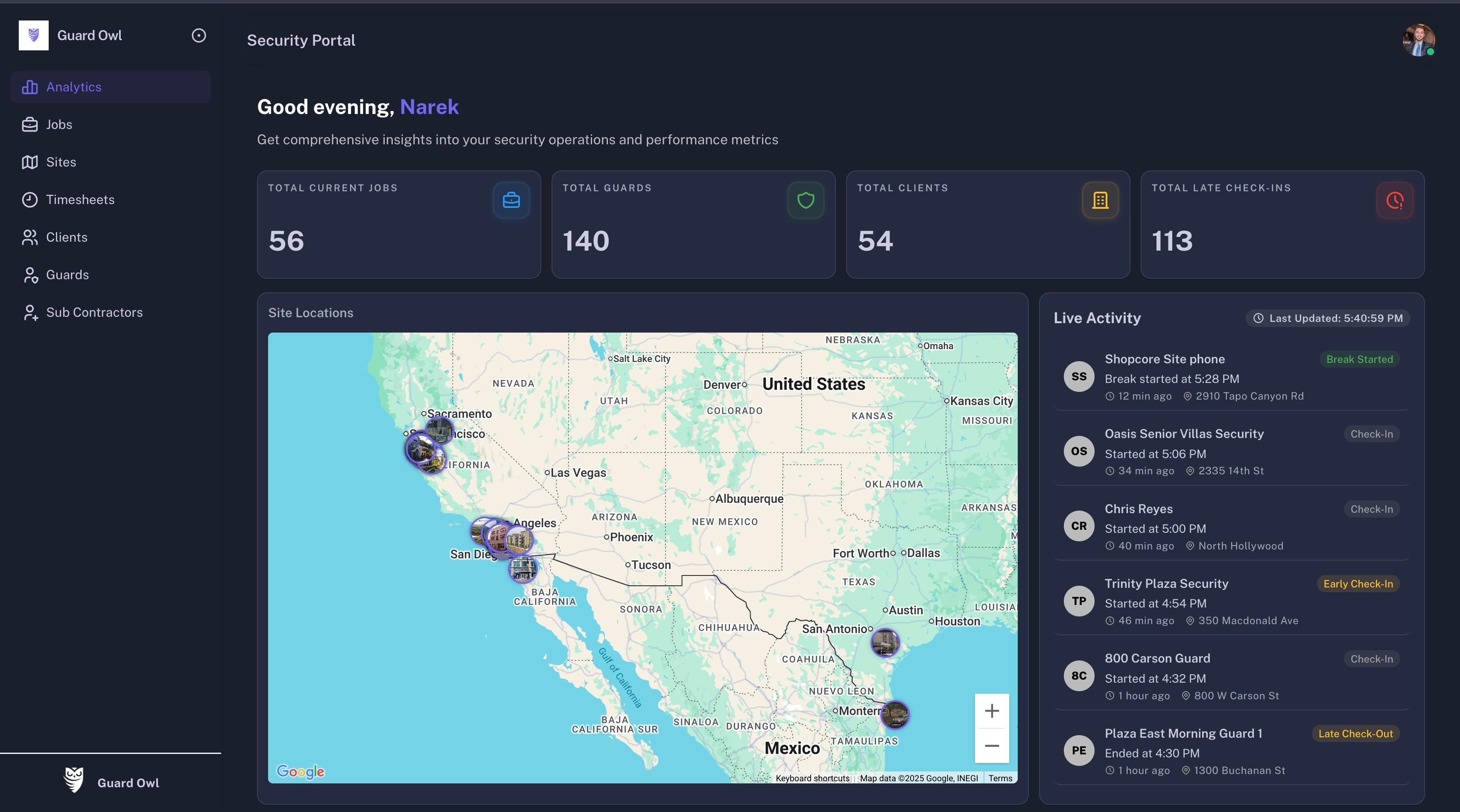Open the Early Check-In badge on Trinity Plaza Security
Image resolution: width=1460 pixels, height=812 pixels.
coord(1358,584)
